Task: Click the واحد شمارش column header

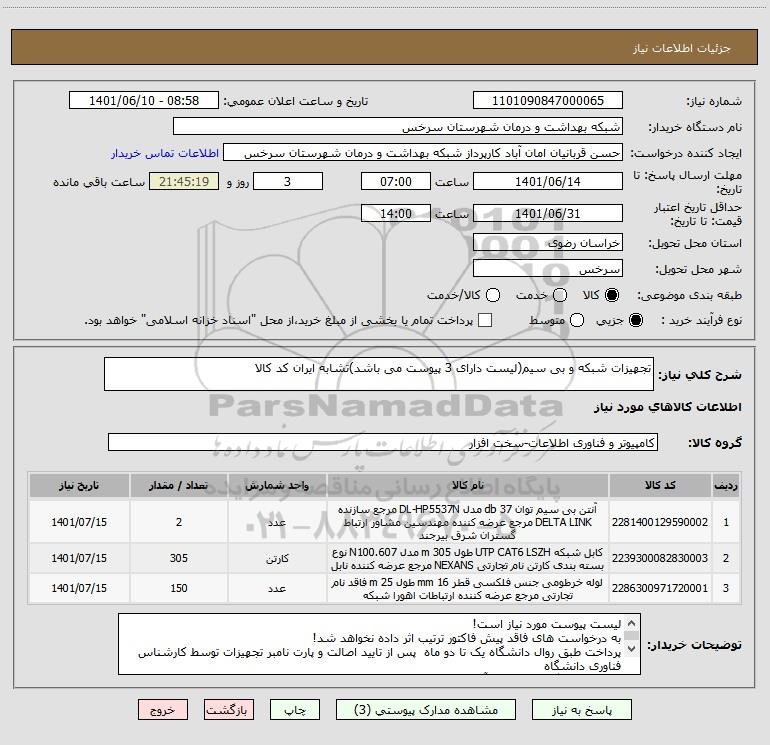Action: point(277,485)
